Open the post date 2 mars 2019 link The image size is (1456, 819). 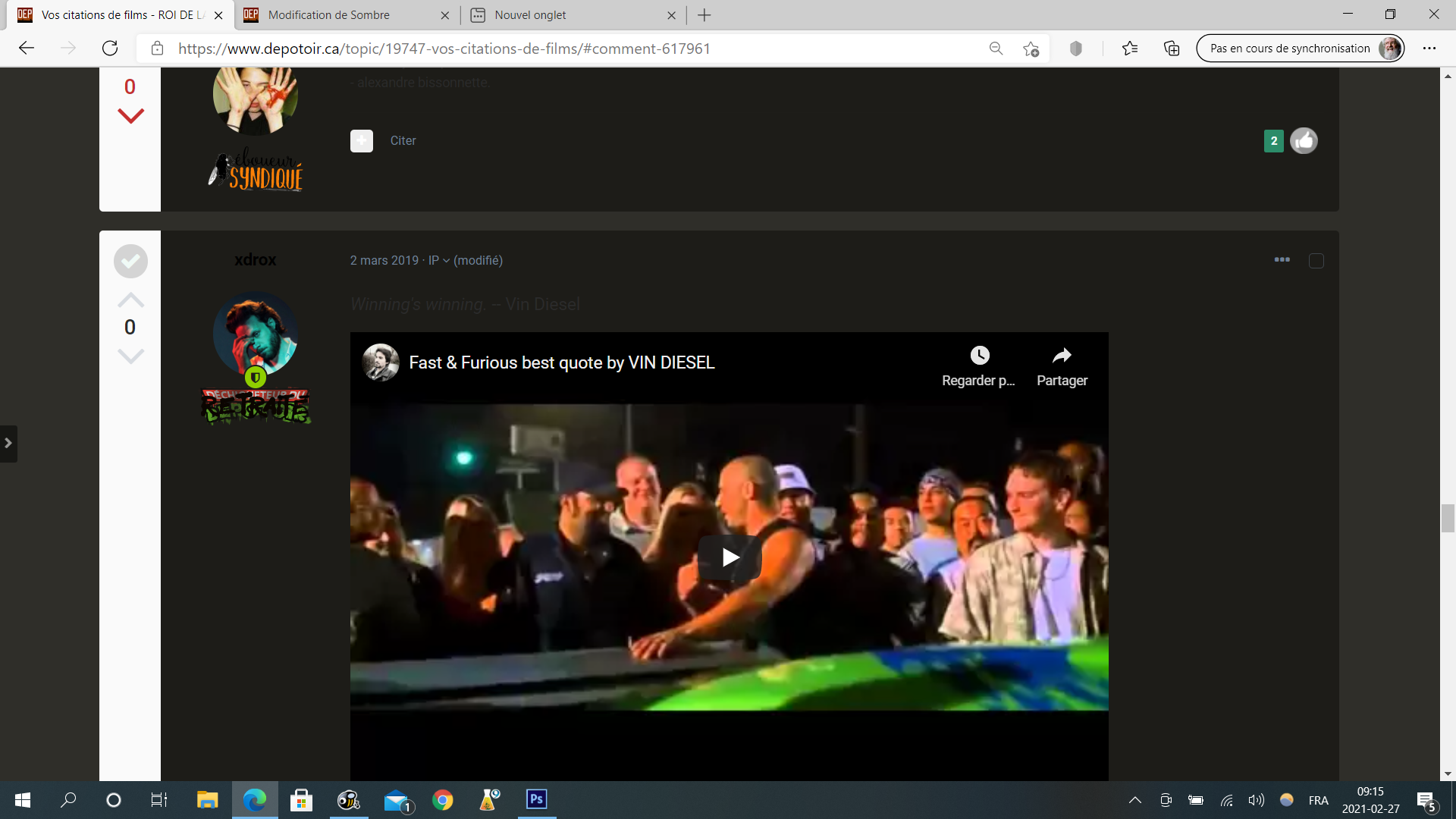pos(384,260)
